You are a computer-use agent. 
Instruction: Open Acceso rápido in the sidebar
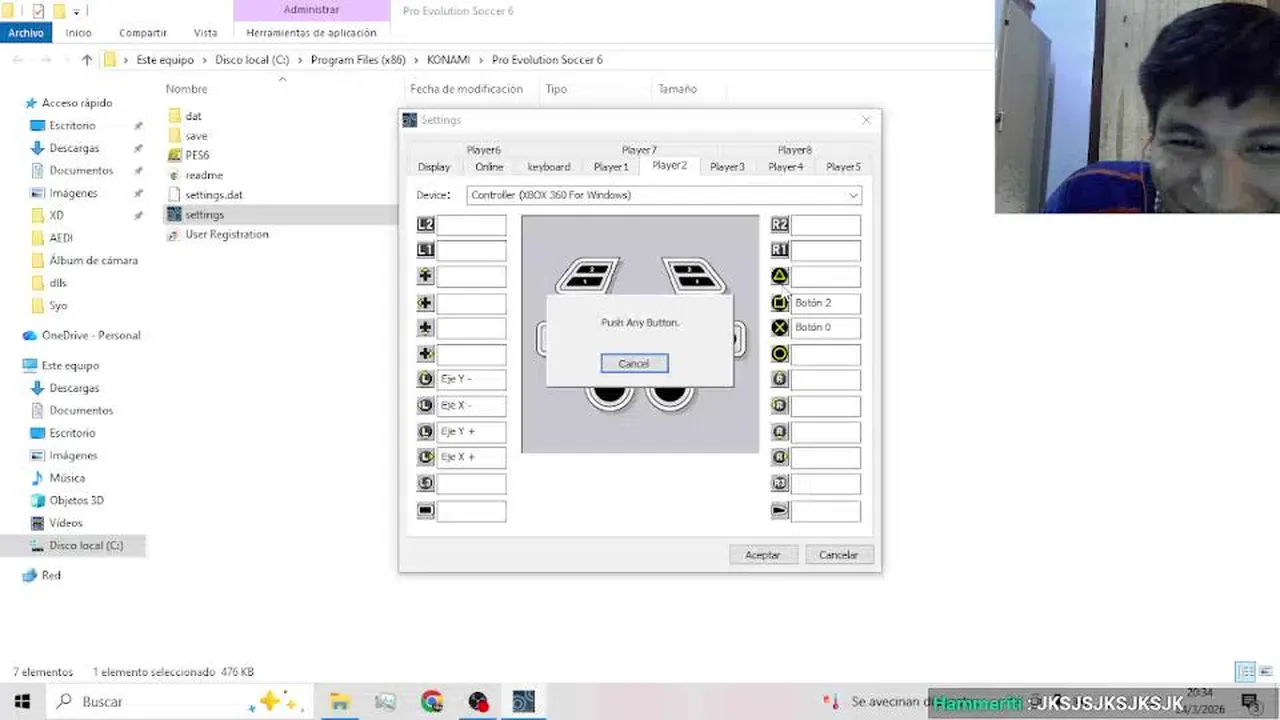tap(77, 103)
